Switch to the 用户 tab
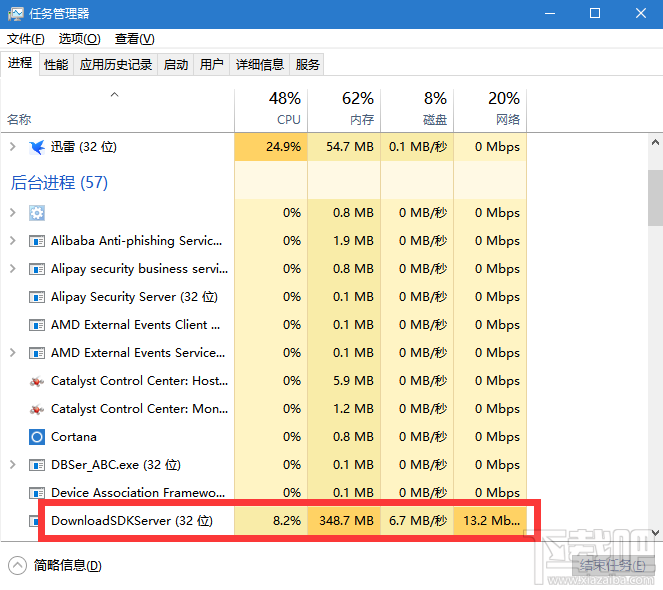Screen dimensions: 663x590 tap(211, 65)
